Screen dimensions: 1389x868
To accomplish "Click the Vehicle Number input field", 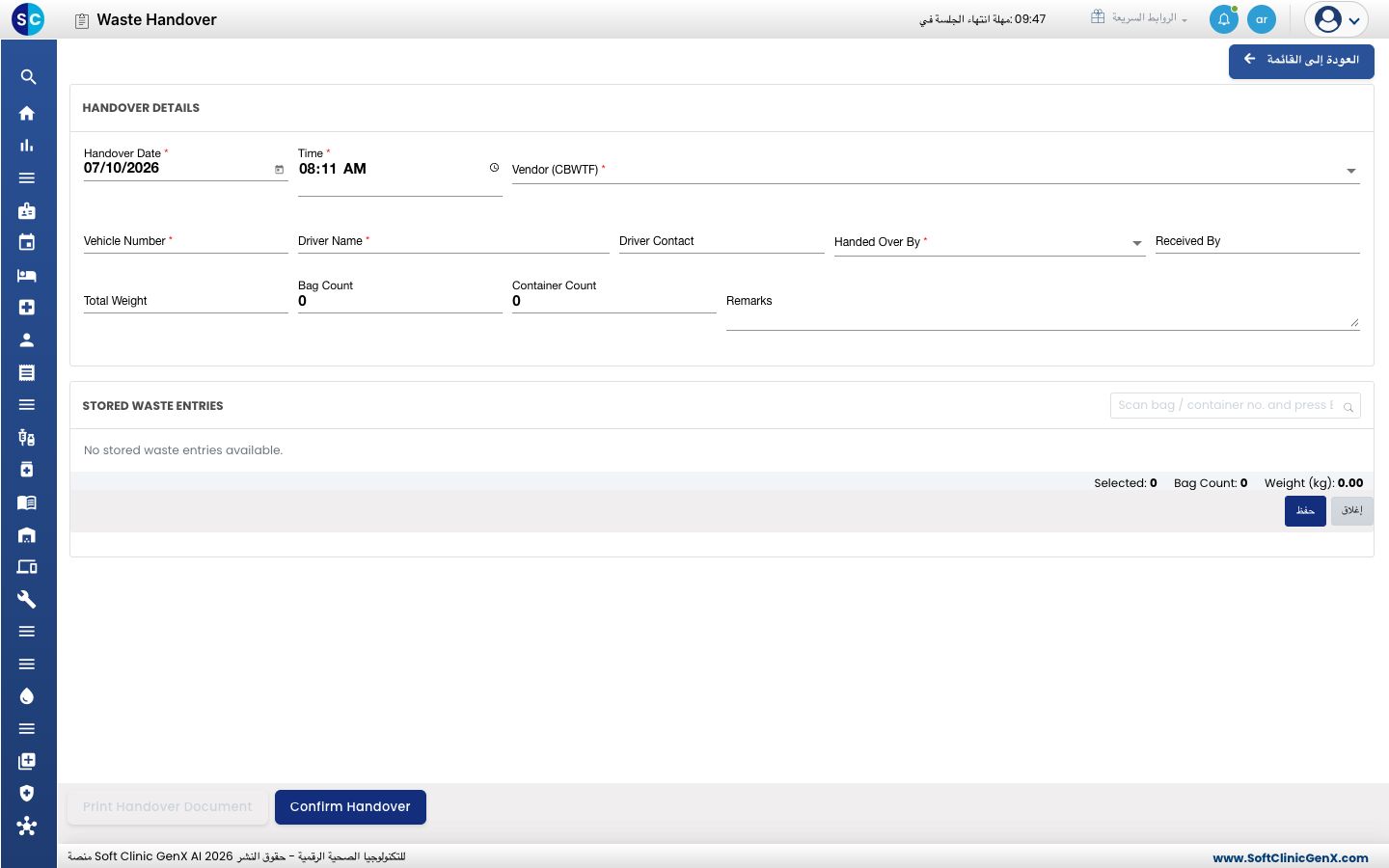I will tap(185, 242).
